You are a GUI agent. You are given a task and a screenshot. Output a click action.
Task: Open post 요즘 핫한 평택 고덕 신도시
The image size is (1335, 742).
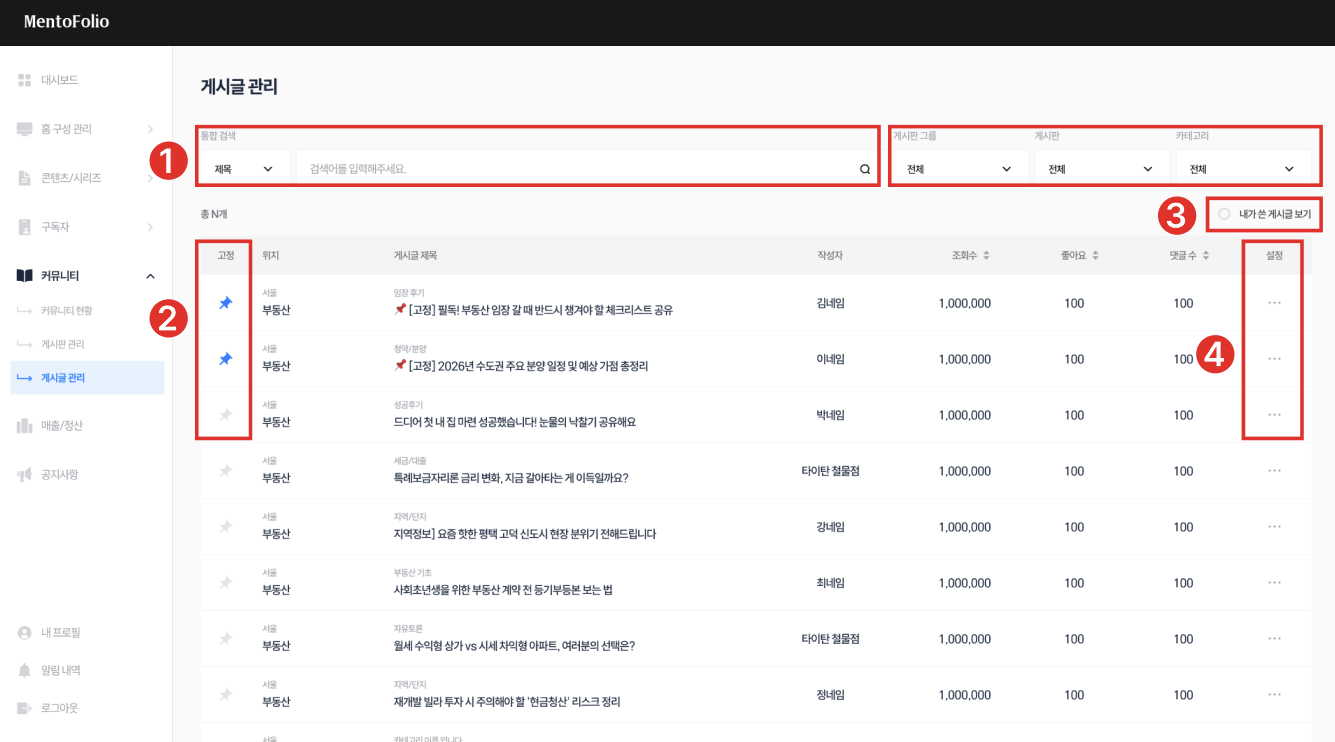click(x=525, y=534)
